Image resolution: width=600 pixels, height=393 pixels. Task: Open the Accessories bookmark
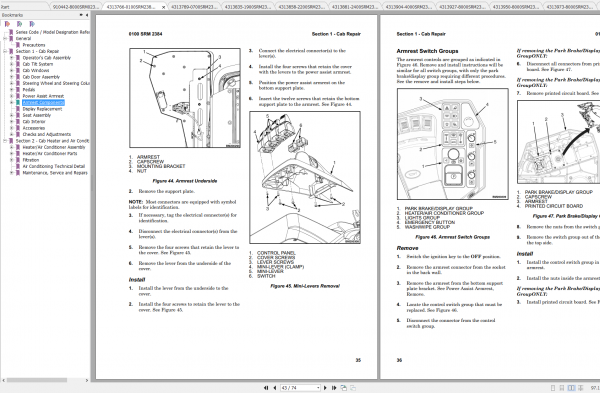34,128
